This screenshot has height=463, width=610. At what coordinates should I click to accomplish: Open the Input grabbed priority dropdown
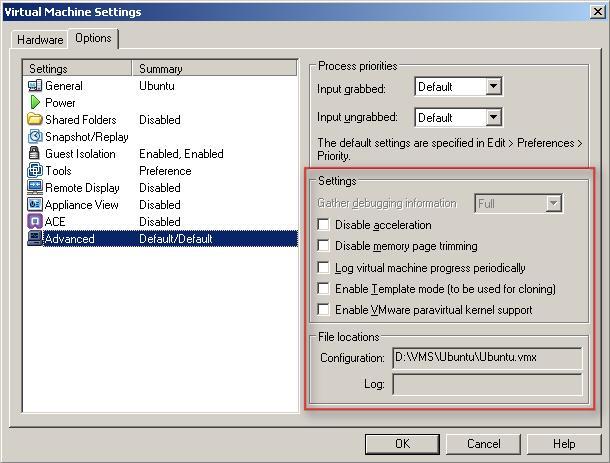[492, 87]
